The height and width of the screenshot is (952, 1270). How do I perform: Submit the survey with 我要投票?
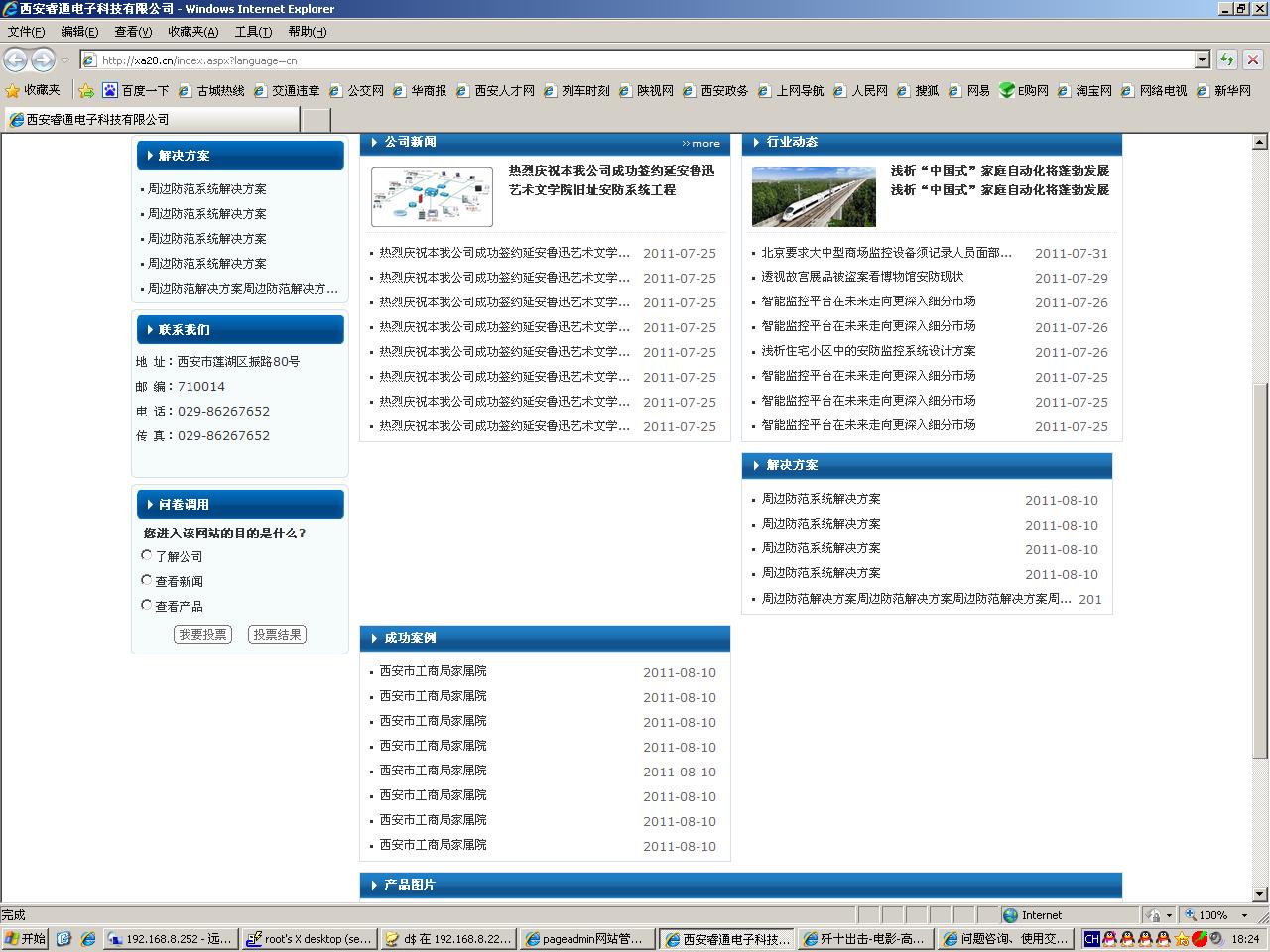(x=202, y=634)
